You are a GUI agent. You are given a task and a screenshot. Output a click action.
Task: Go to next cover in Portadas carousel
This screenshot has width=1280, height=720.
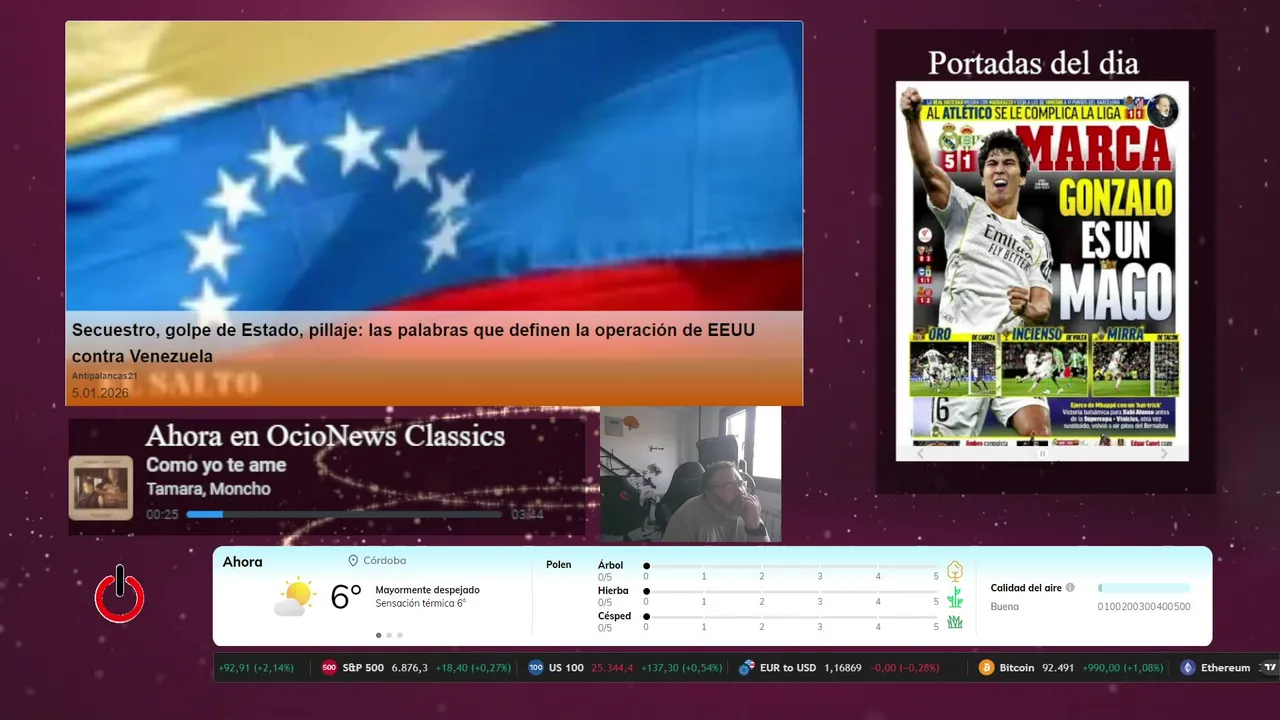pos(1163,453)
